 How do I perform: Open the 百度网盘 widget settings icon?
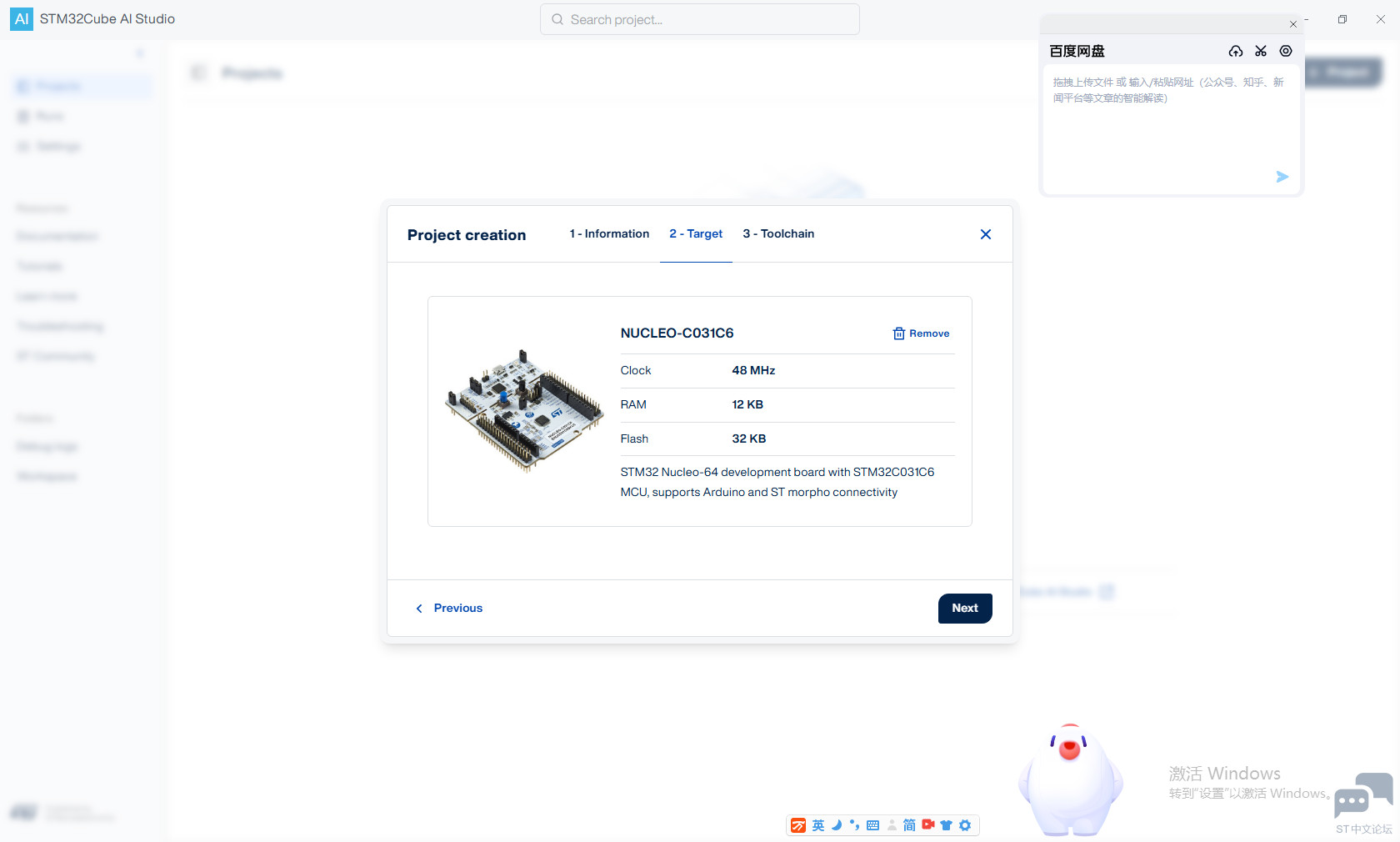[x=1286, y=52]
